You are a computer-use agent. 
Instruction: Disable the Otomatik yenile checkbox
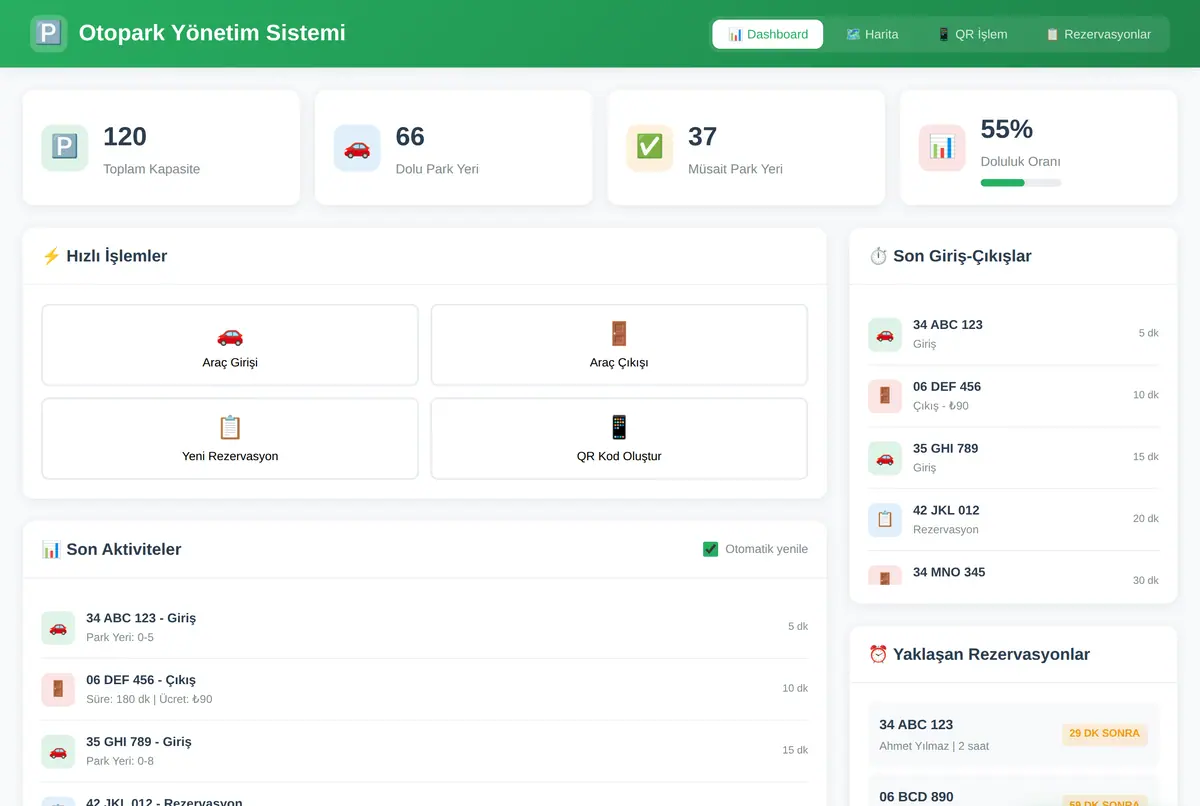(711, 549)
